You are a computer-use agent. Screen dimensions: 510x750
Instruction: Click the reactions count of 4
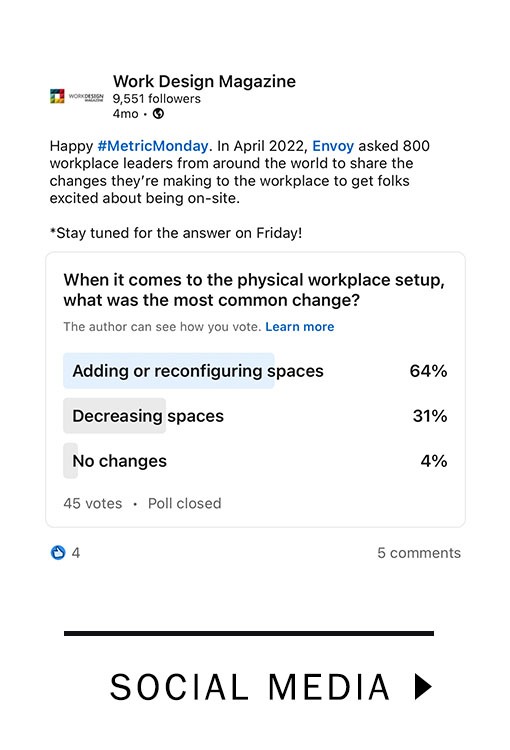click(76, 553)
